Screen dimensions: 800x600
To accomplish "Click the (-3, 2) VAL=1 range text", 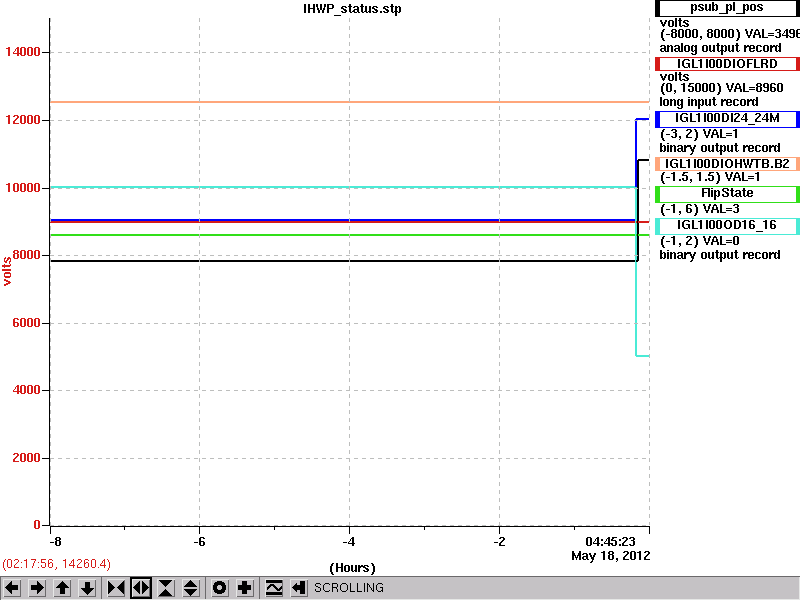I will 699,134.
